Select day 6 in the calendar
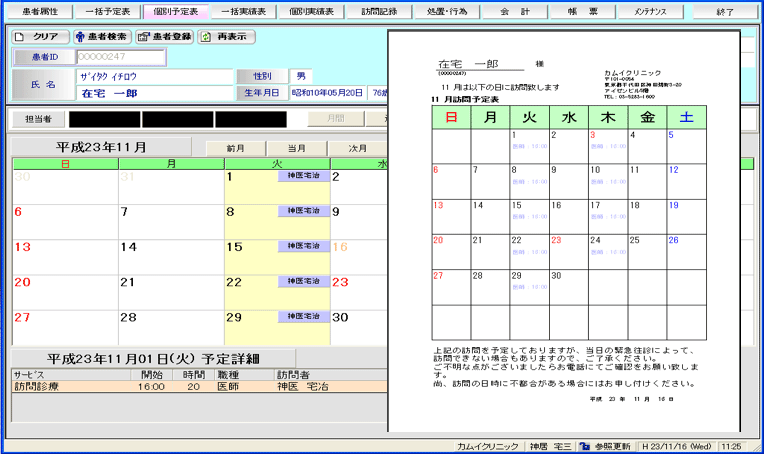Image resolution: width=764 pixels, height=454 pixels. [x=65, y=222]
